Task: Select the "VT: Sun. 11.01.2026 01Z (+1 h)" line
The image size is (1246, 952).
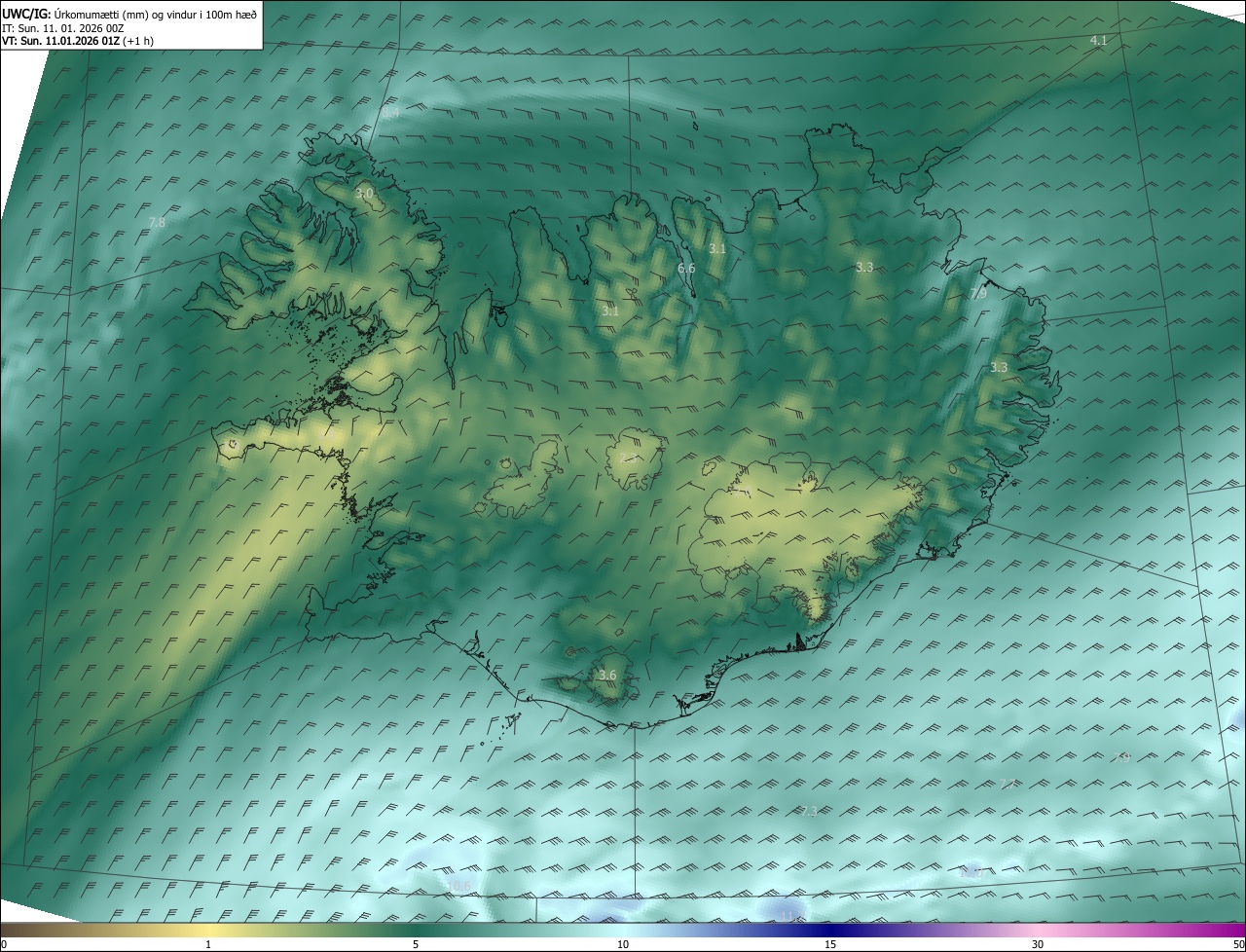Action: pos(77,41)
